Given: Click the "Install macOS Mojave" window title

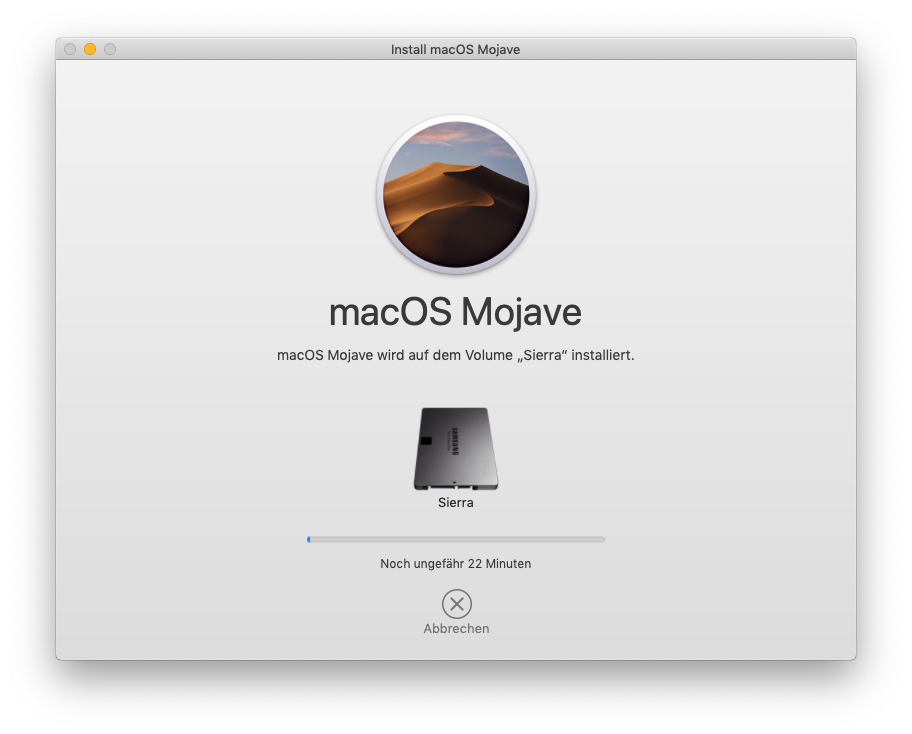Looking at the screenshot, I should [455, 49].
